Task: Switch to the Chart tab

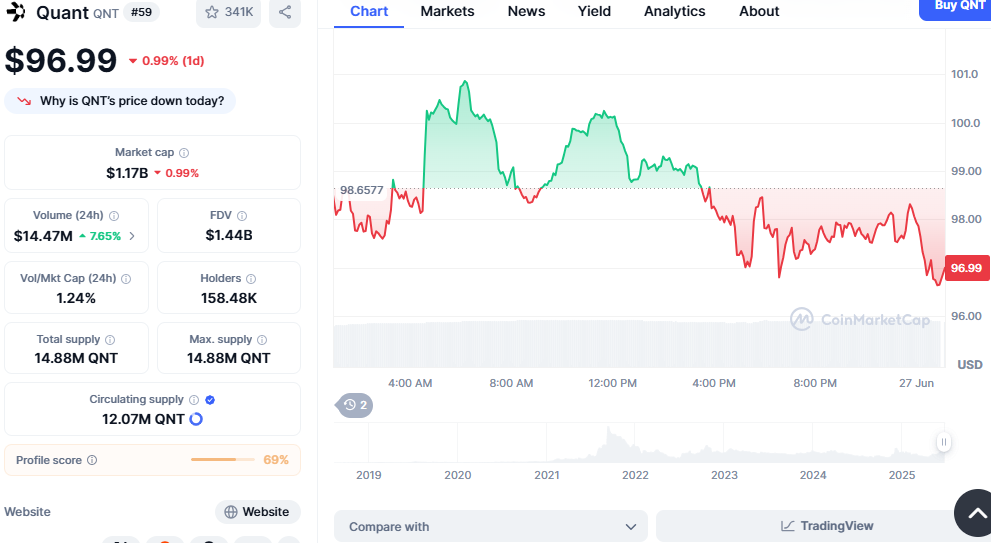Action: click(369, 11)
